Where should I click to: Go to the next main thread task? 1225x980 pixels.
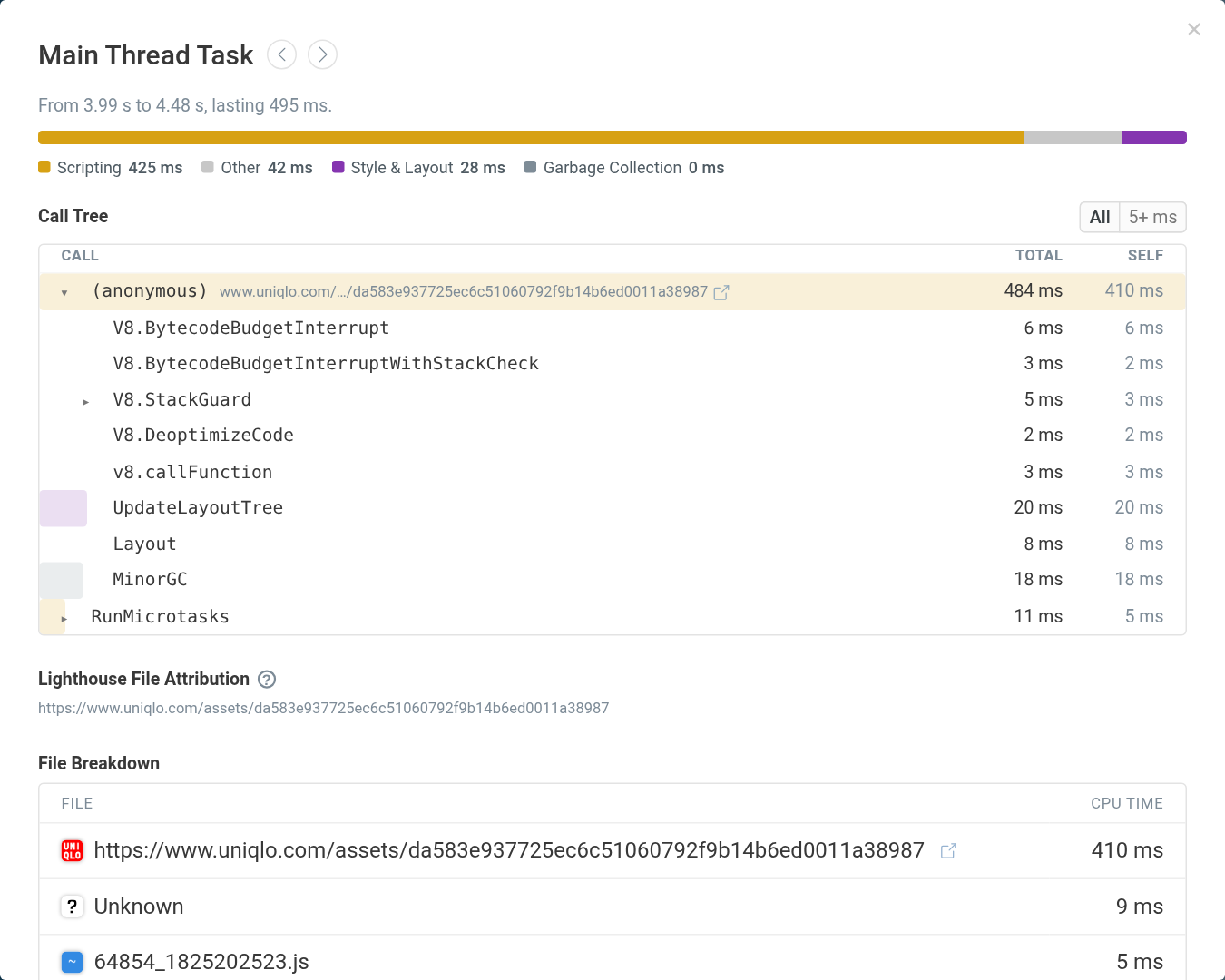(322, 54)
